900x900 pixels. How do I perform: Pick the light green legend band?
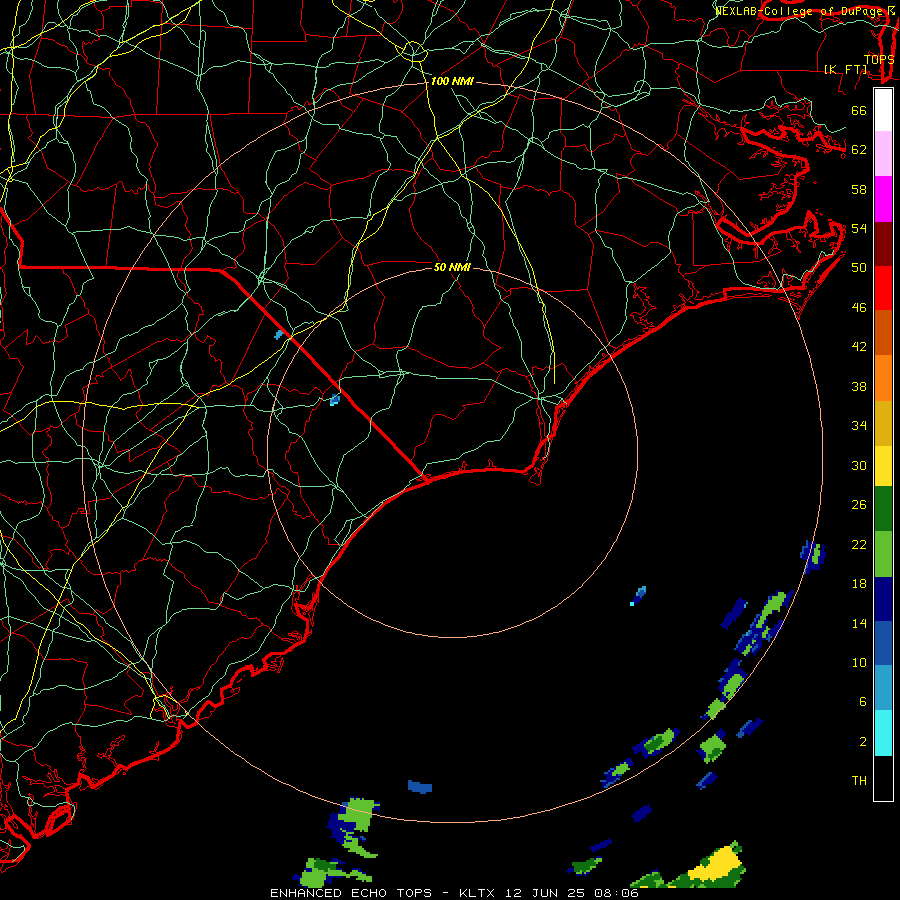(x=883, y=554)
